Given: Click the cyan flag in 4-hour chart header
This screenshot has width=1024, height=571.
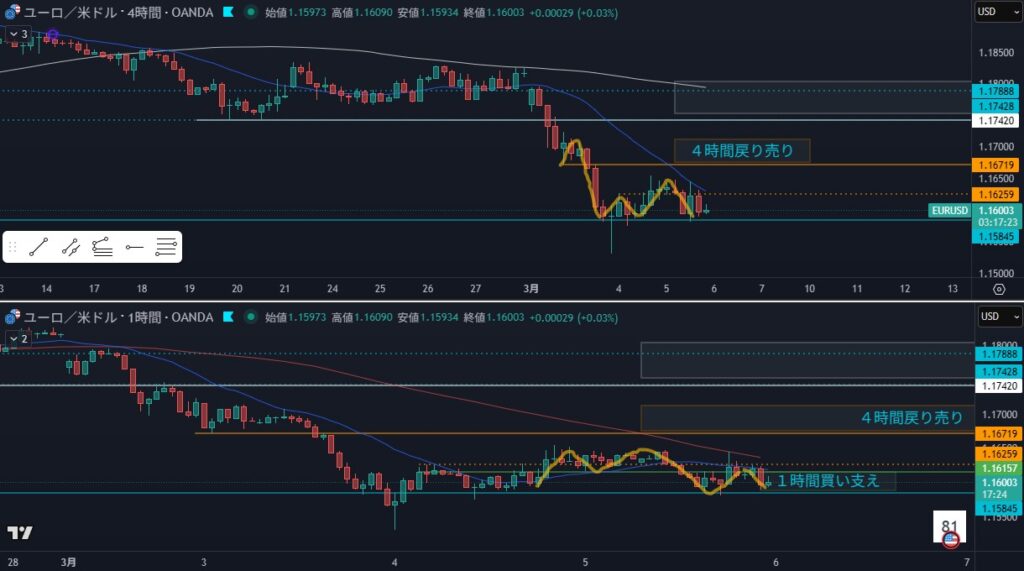Looking at the screenshot, I should click(229, 12).
